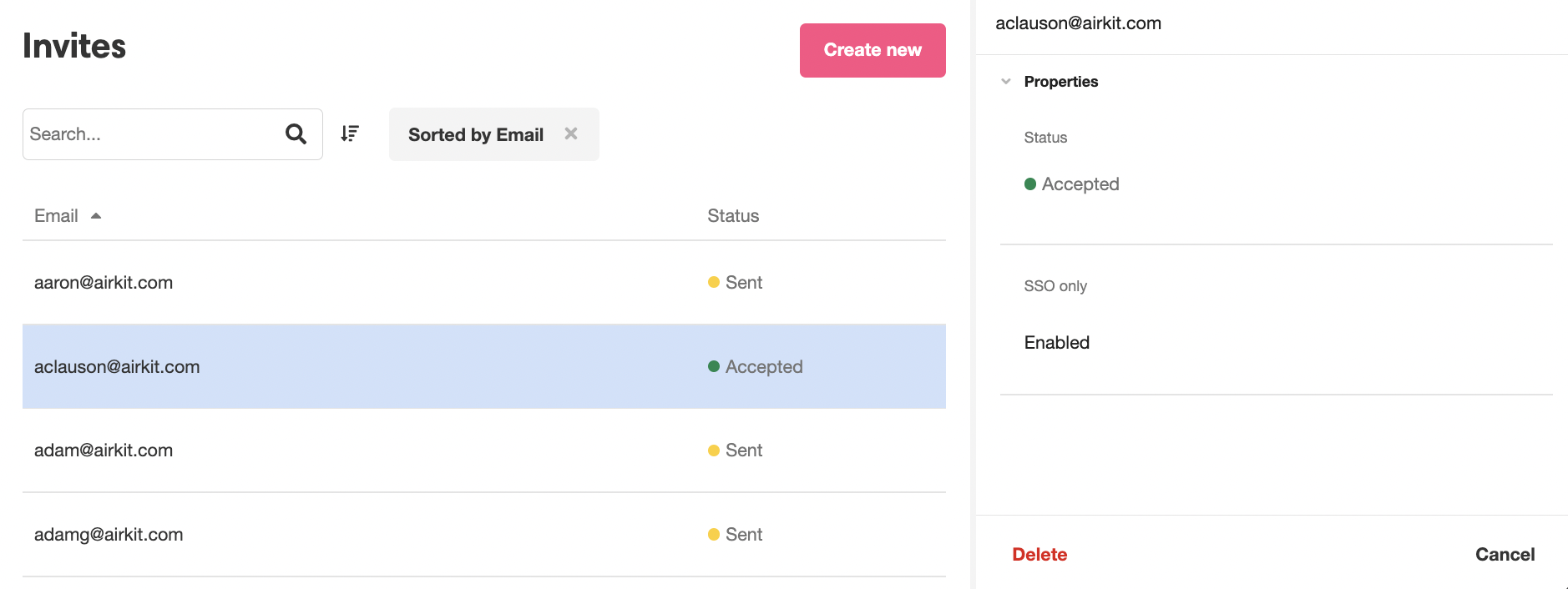
Task: Click the yellow Sent dot for aaron@airkit.com
Action: coord(714,283)
